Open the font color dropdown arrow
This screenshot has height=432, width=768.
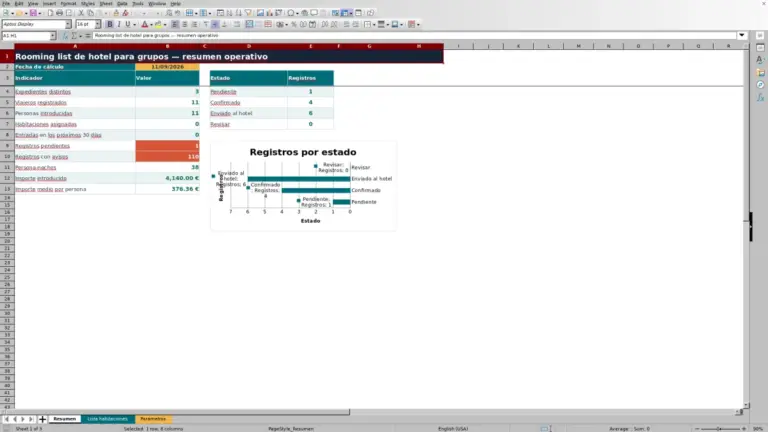151,24
